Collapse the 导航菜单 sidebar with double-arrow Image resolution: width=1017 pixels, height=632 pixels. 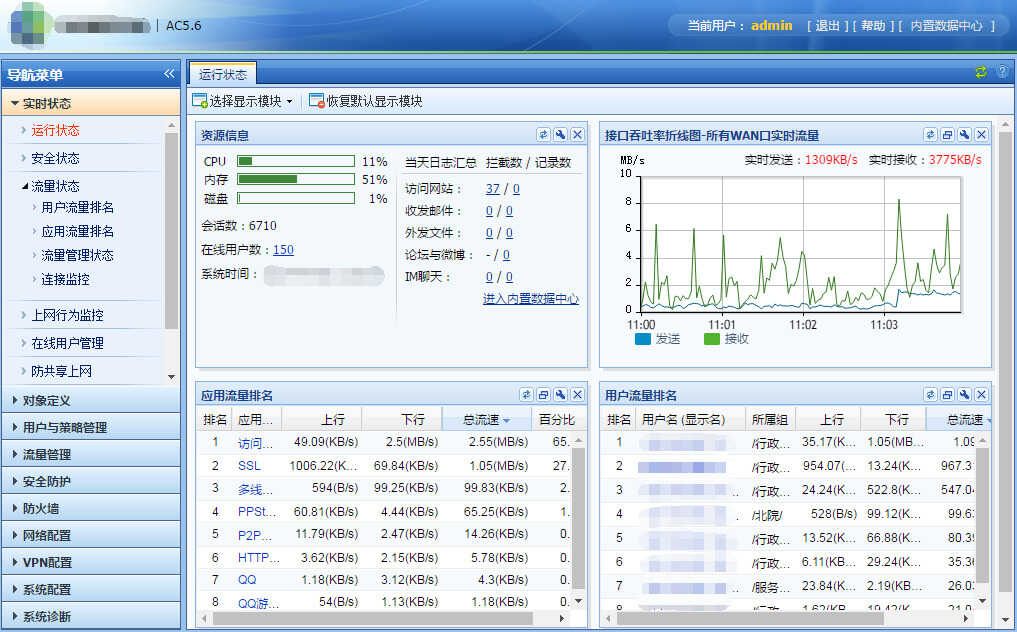click(x=169, y=74)
